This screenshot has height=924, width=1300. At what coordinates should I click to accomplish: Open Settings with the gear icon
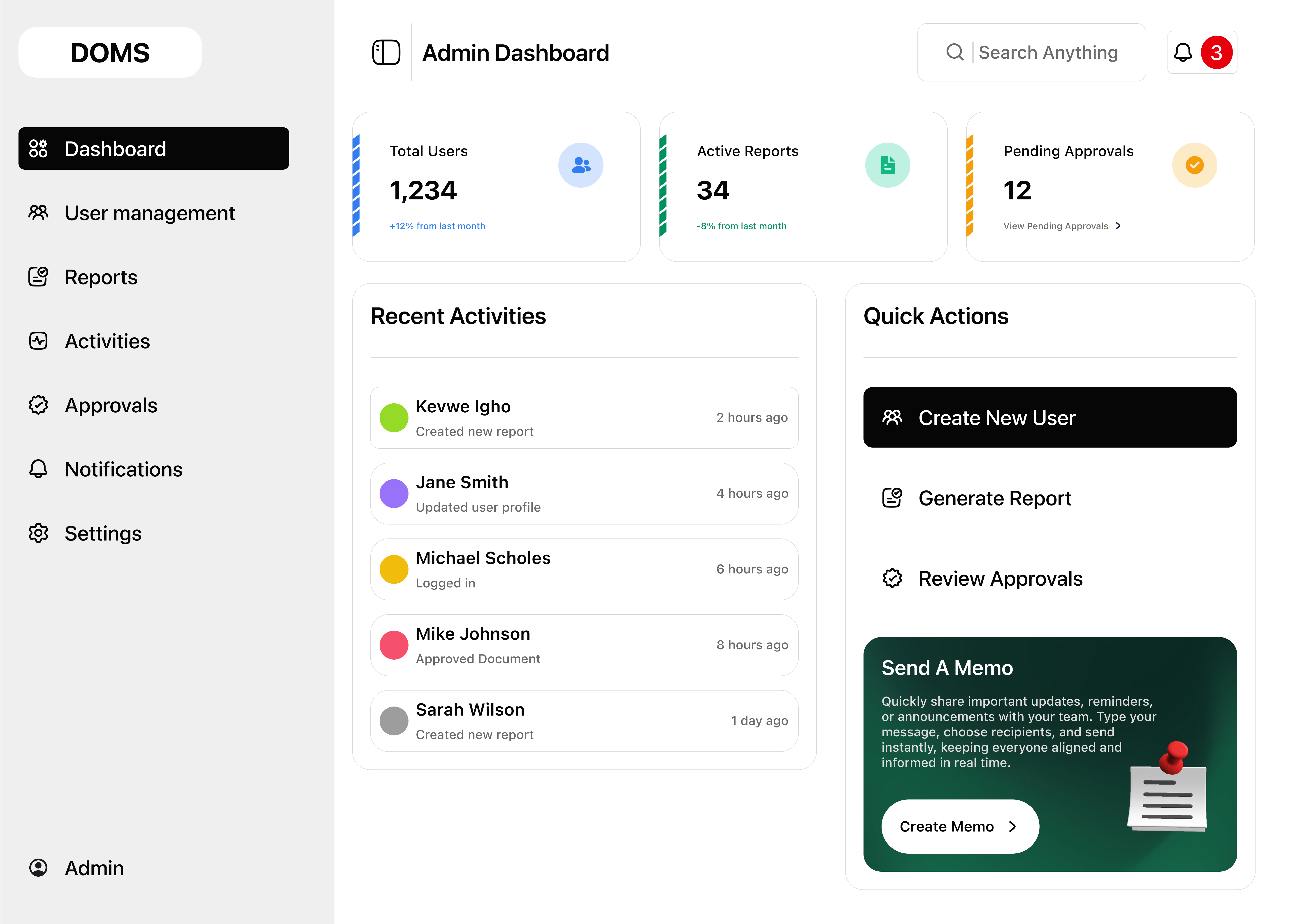[x=38, y=533]
